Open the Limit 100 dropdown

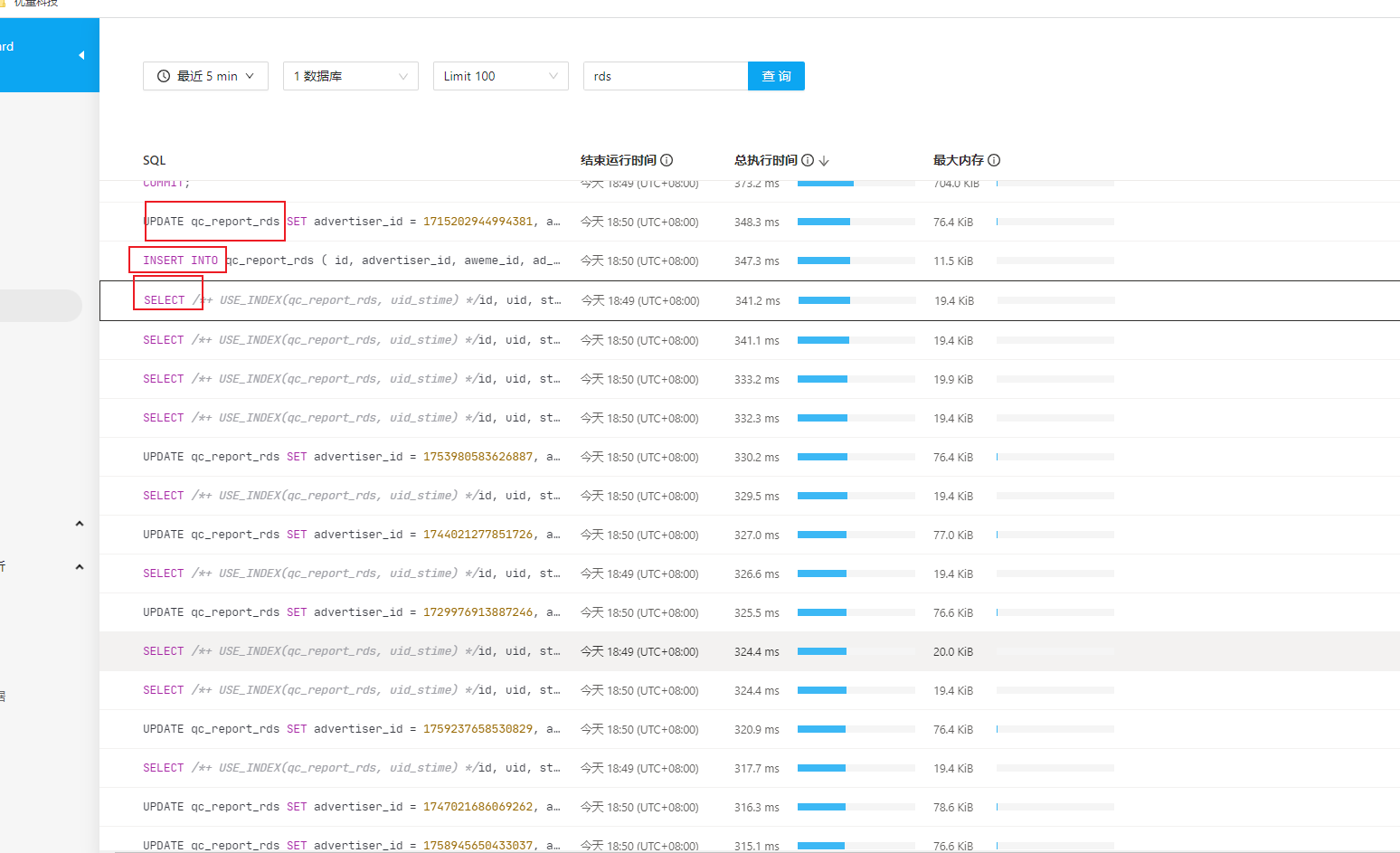coord(501,76)
